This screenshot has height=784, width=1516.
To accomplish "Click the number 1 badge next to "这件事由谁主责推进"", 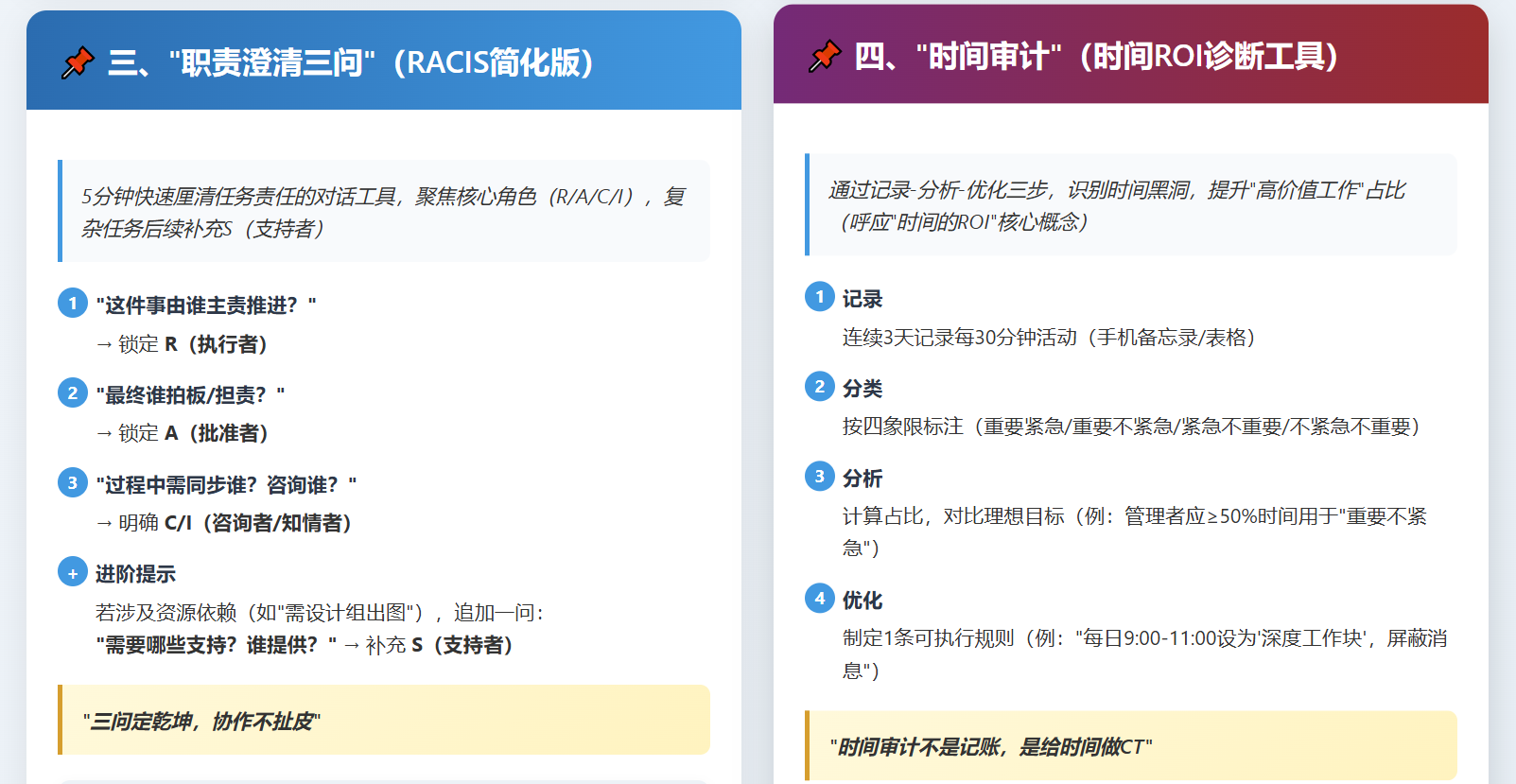I will [x=73, y=304].
